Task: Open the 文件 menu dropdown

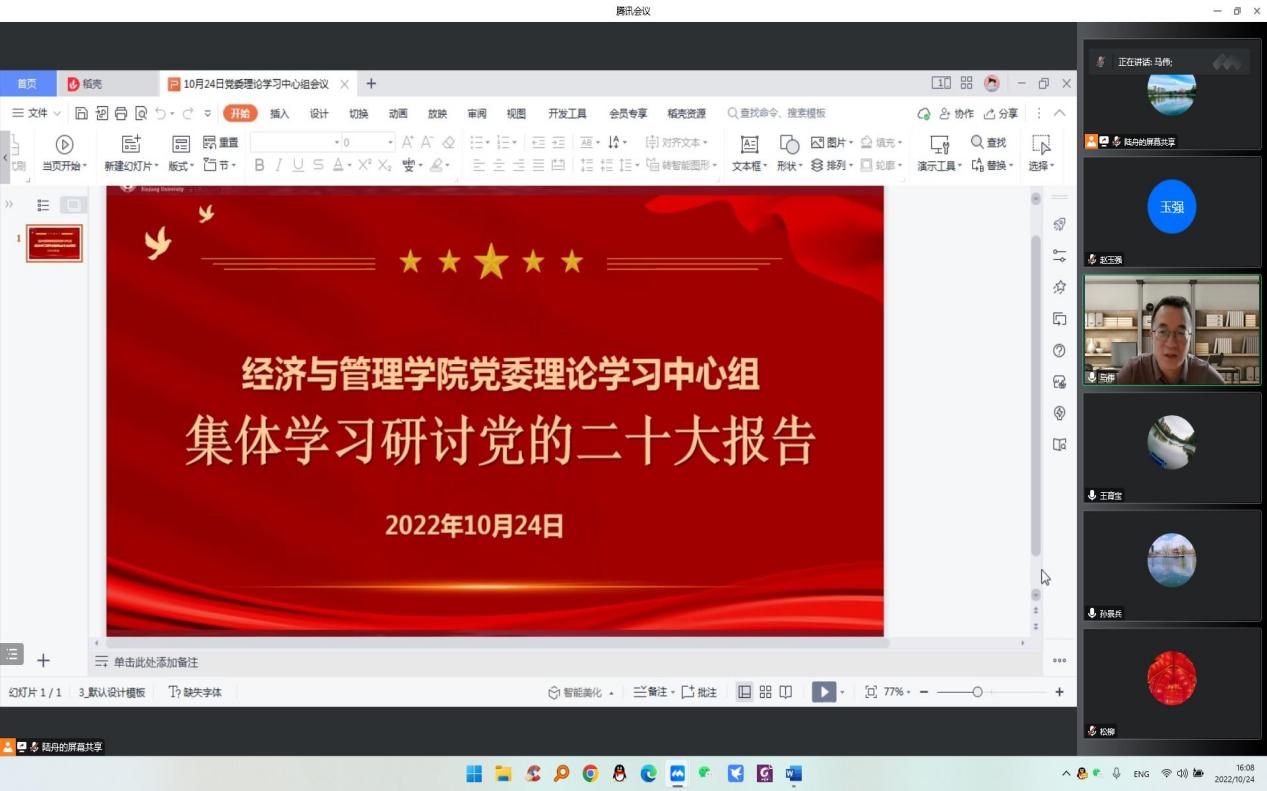Action: pos(36,114)
